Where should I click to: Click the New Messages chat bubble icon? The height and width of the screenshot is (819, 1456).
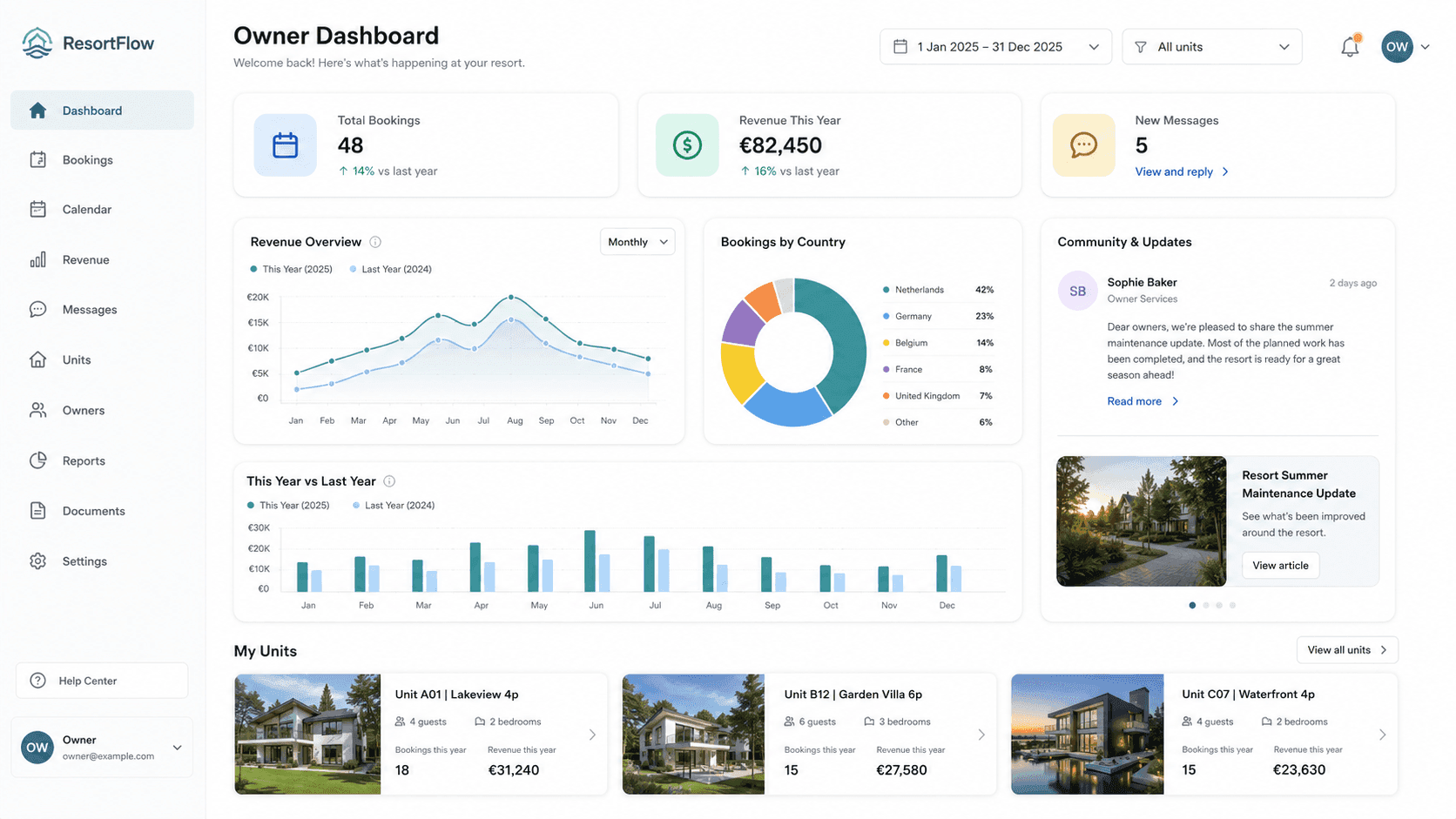tap(1083, 145)
